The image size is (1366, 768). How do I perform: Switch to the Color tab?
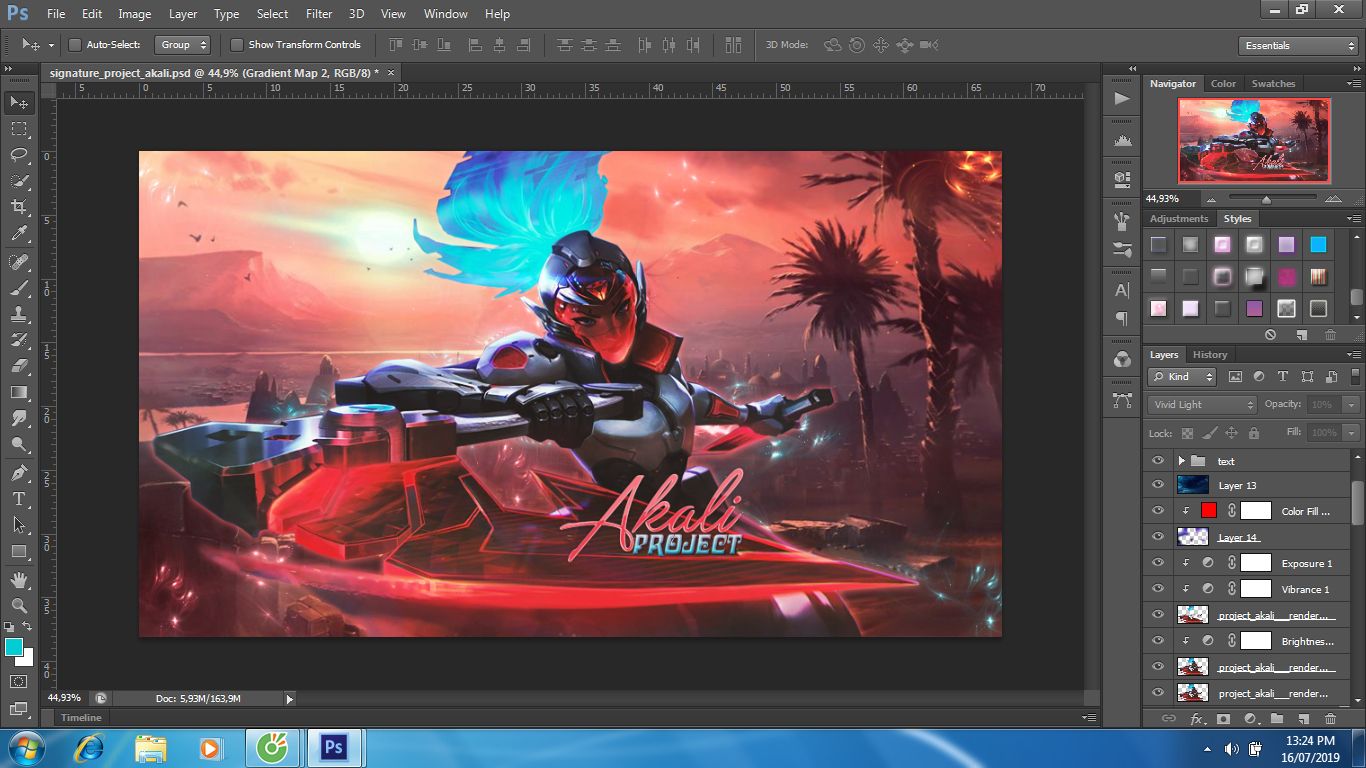coord(1223,84)
